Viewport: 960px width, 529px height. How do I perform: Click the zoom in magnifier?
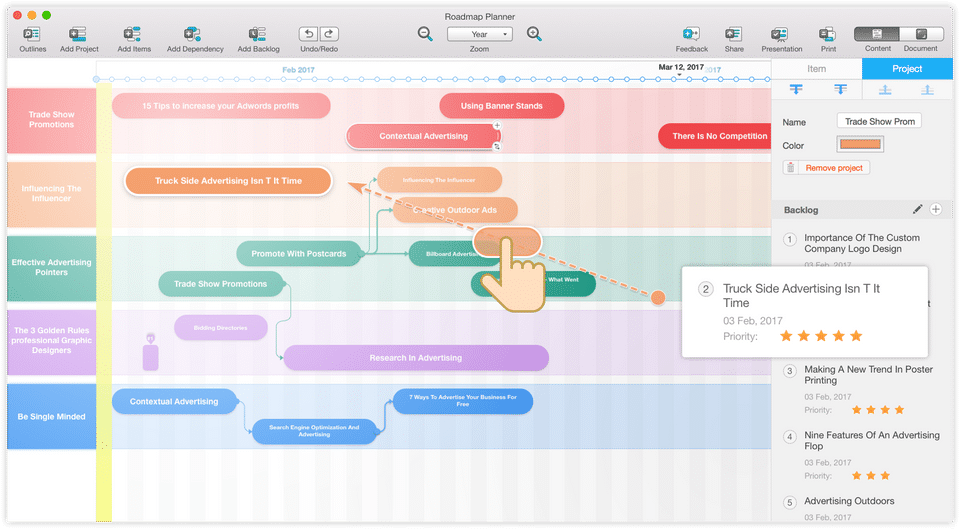pos(534,34)
